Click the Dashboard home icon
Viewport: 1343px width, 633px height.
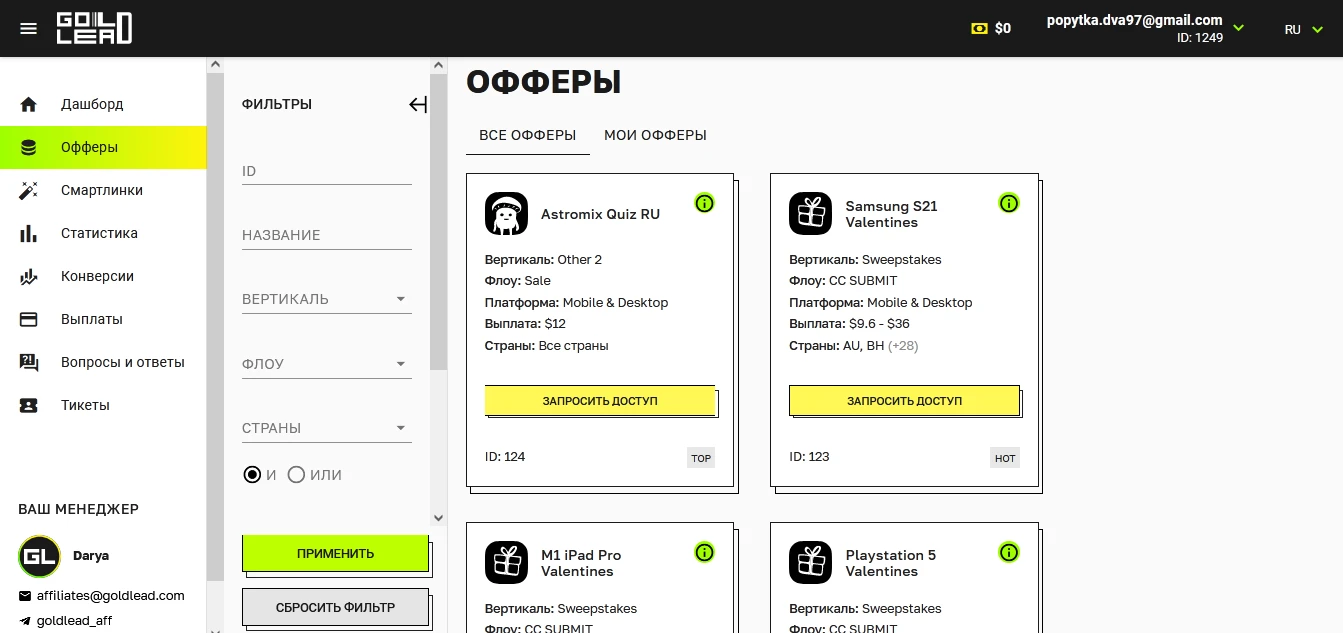coord(28,104)
